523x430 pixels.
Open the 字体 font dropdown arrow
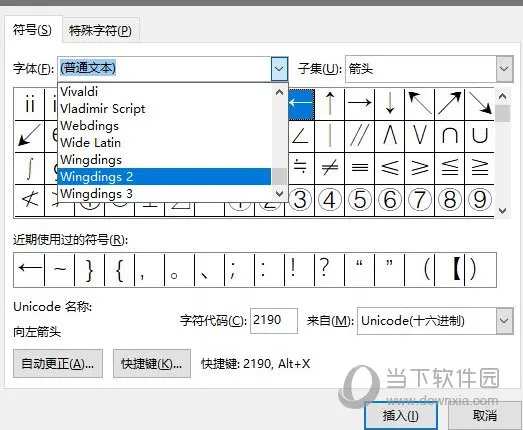coord(279,69)
